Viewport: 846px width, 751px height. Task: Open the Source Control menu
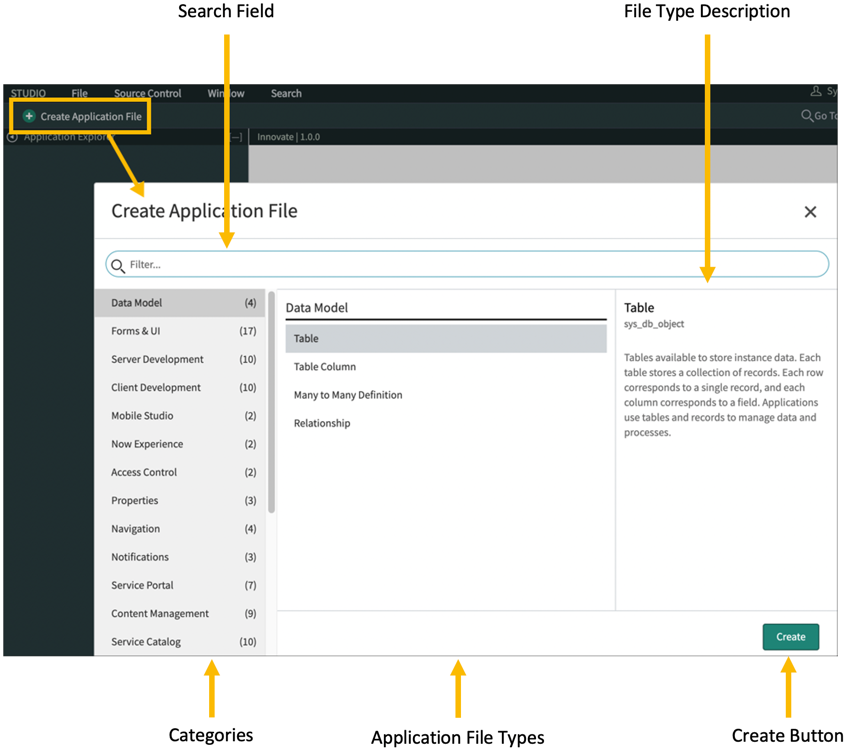(x=146, y=93)
